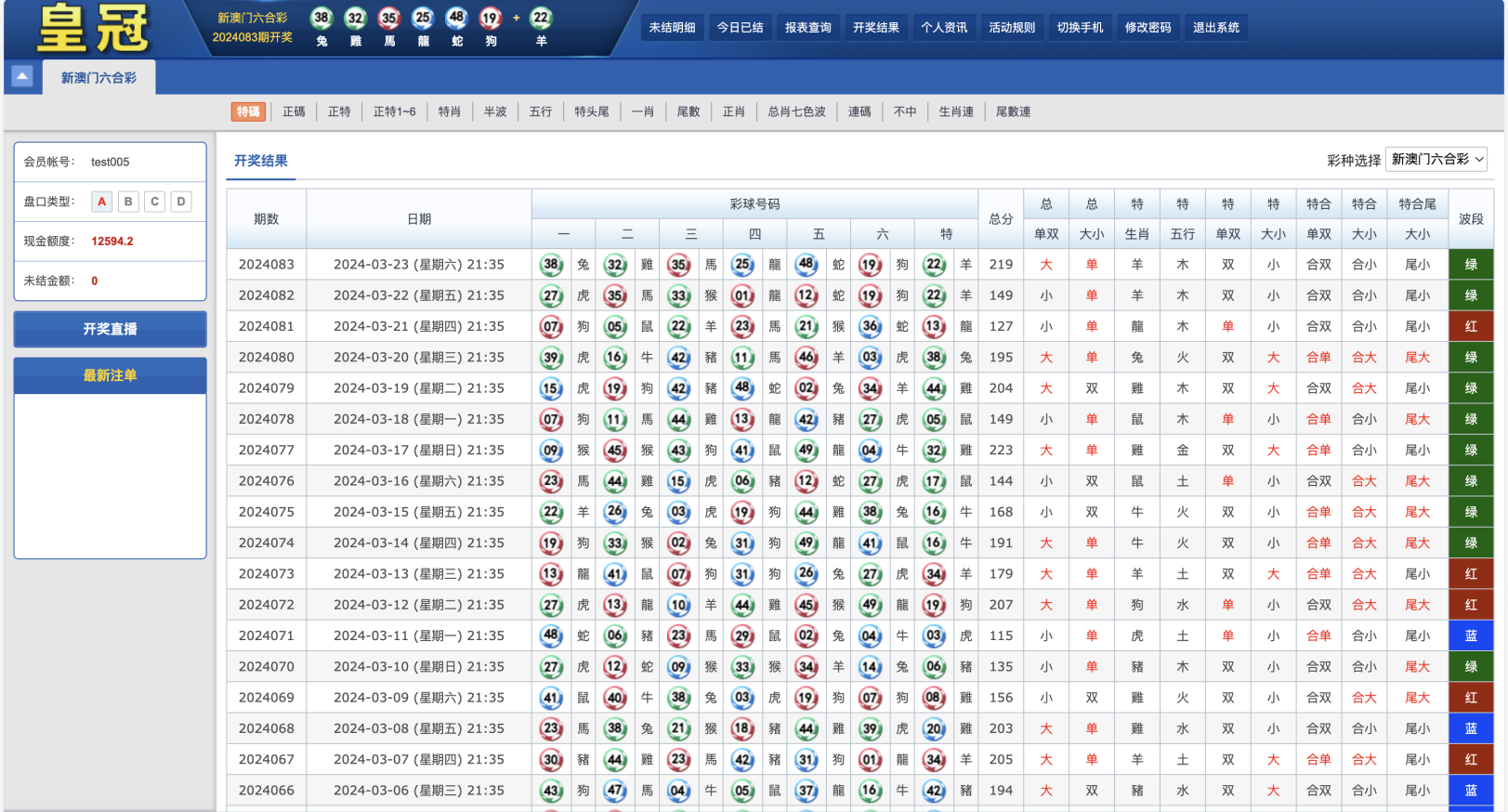Click red 红 color cell for 2024081
Image resolution: width=1508 pixels, height=812 pixels.
click(1471, 326)
